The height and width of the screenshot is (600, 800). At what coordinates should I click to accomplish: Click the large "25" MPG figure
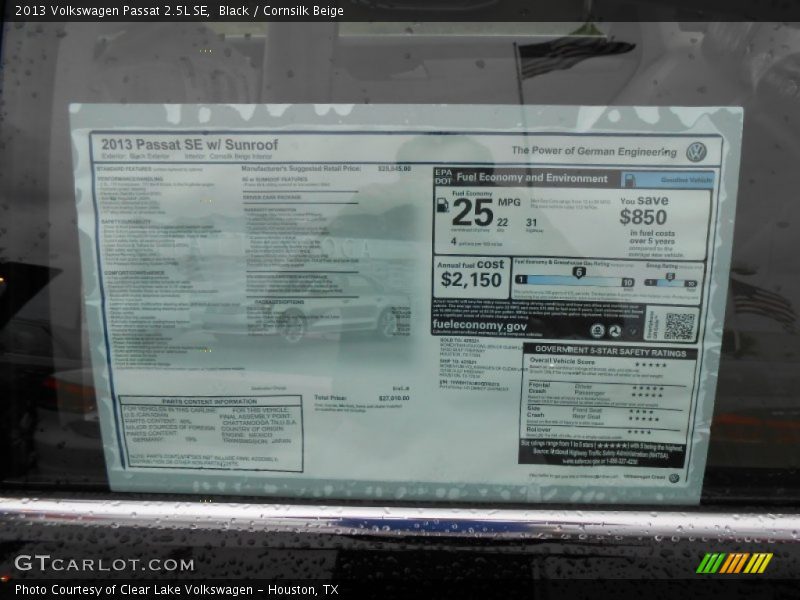coord(472,213)
